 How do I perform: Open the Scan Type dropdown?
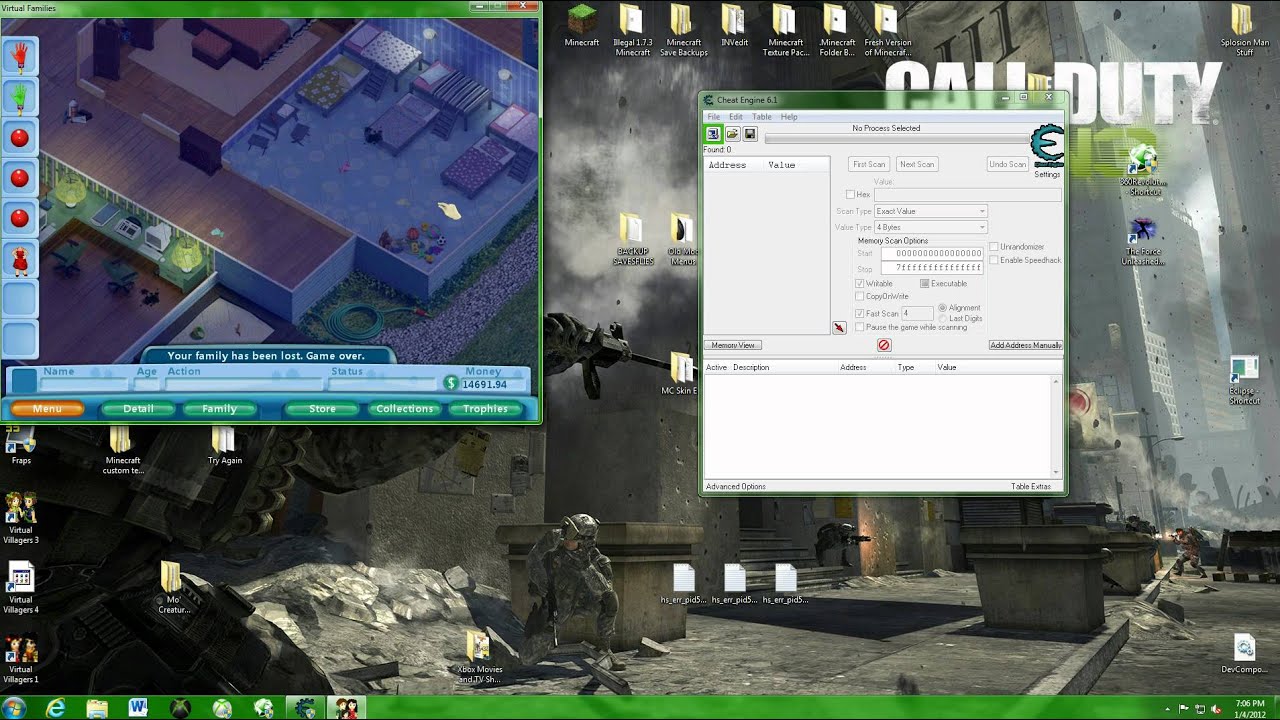tap(930, 211)
